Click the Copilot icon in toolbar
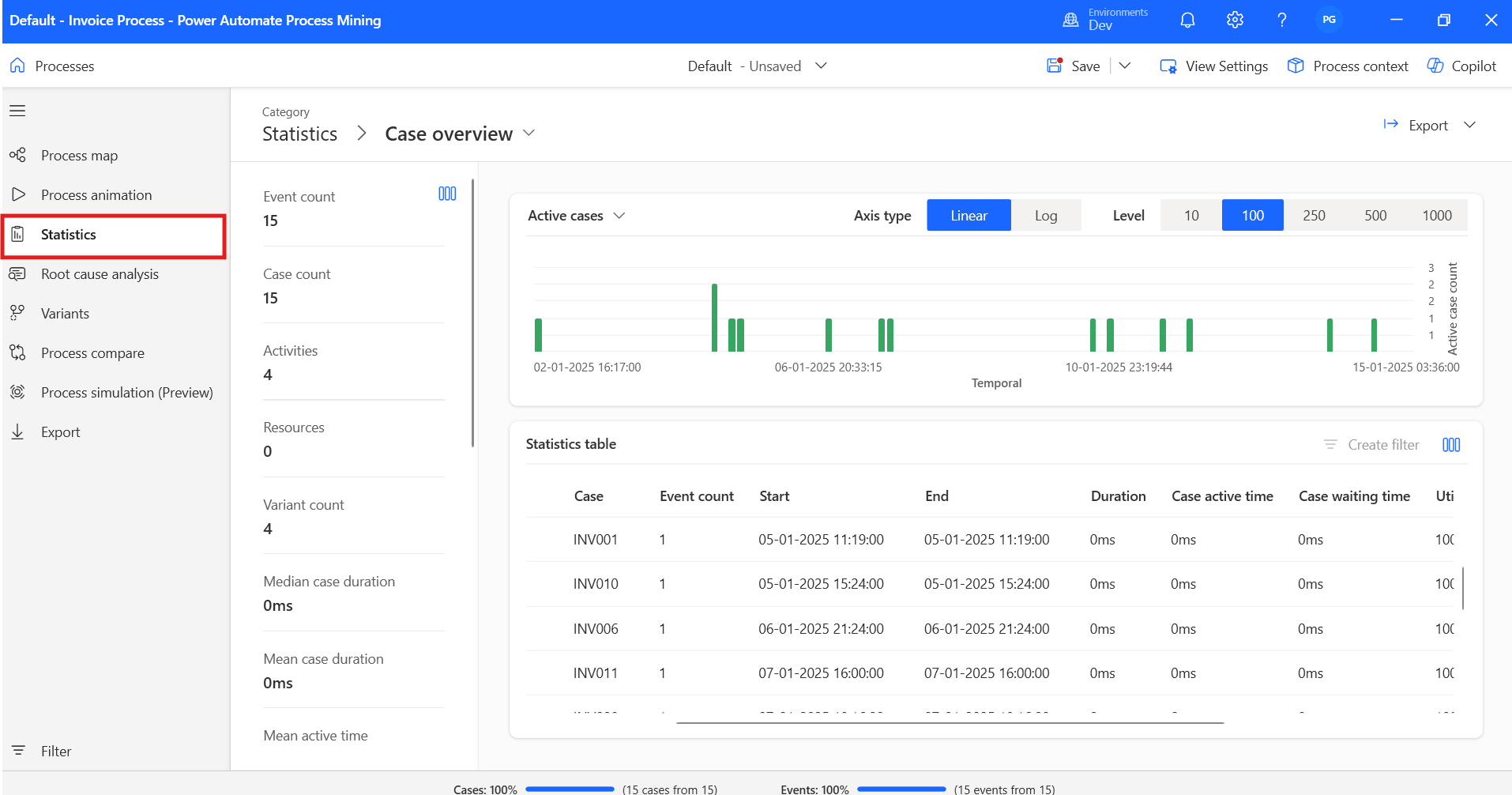Viewport: 1512px width, 795px height. pos(1435,66)
